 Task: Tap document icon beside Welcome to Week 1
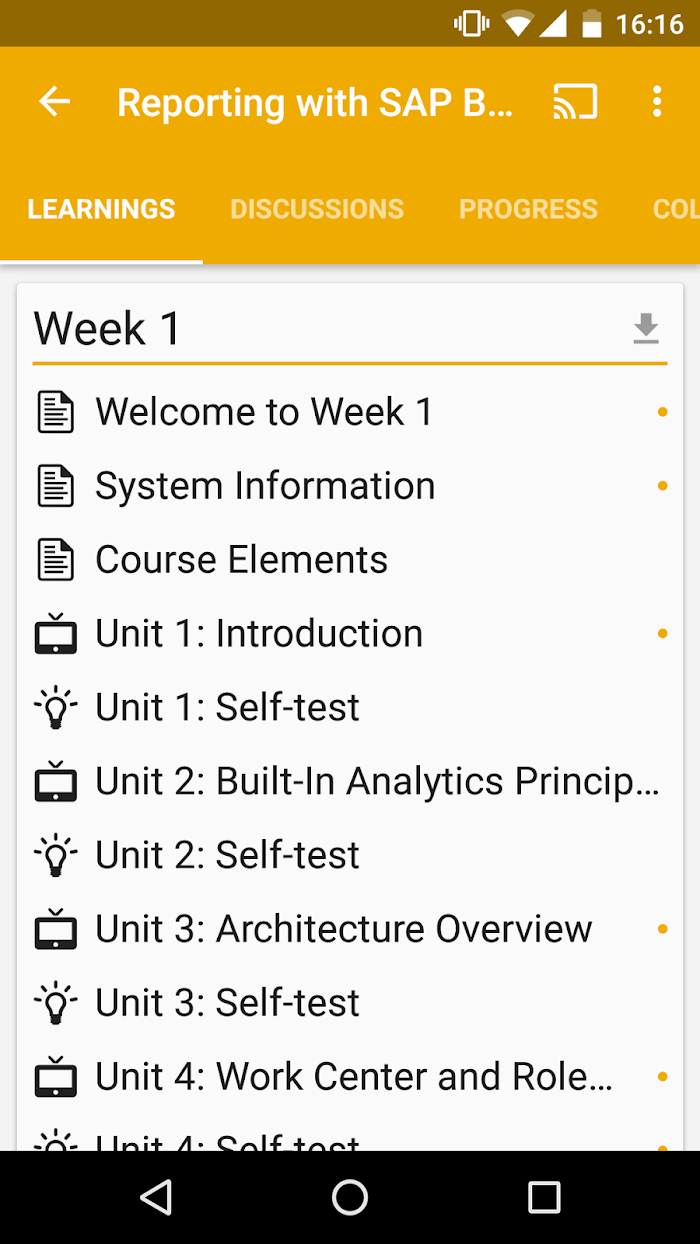pos(56,412)
